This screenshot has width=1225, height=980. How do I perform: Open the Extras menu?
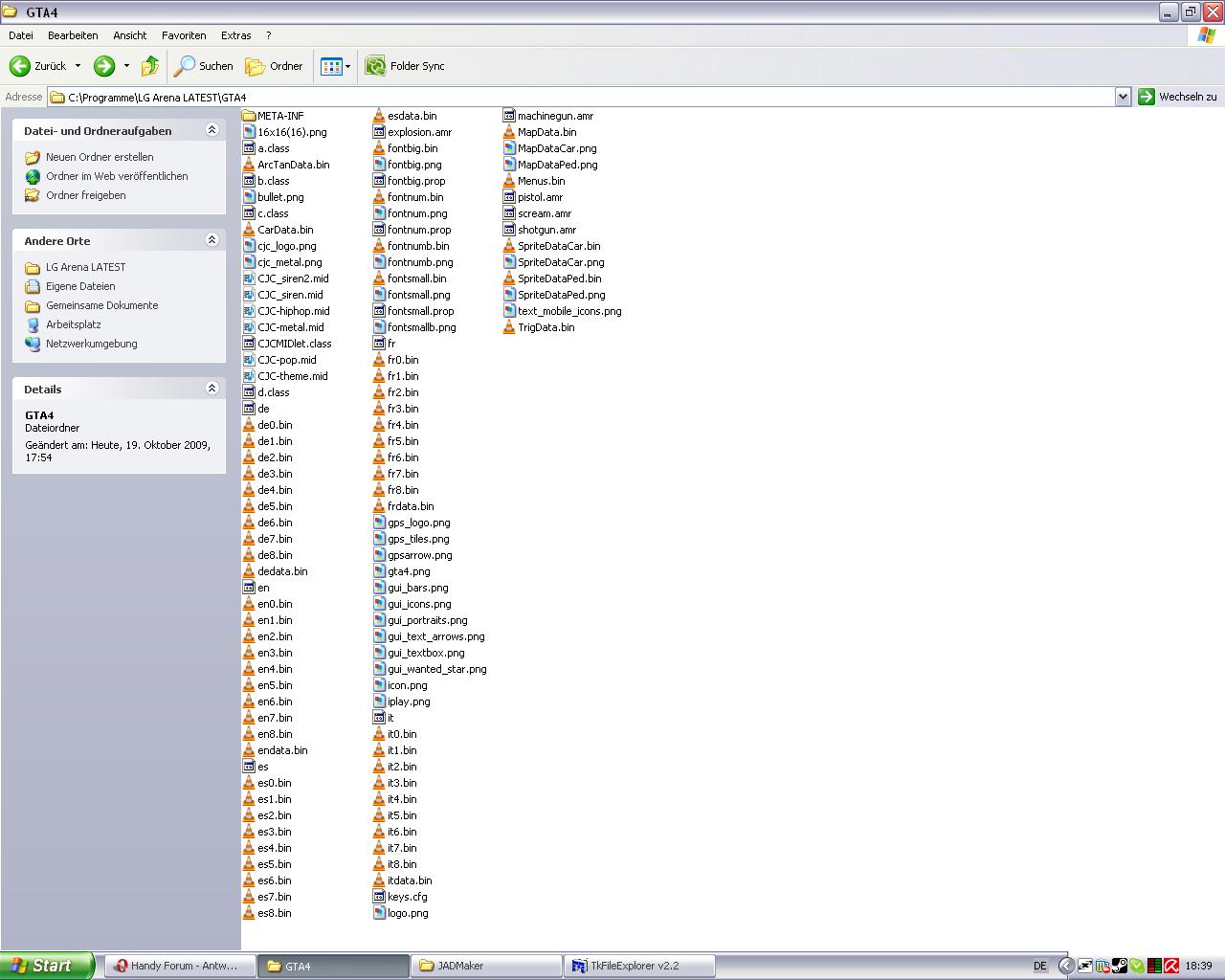click(x=236, y=35)
